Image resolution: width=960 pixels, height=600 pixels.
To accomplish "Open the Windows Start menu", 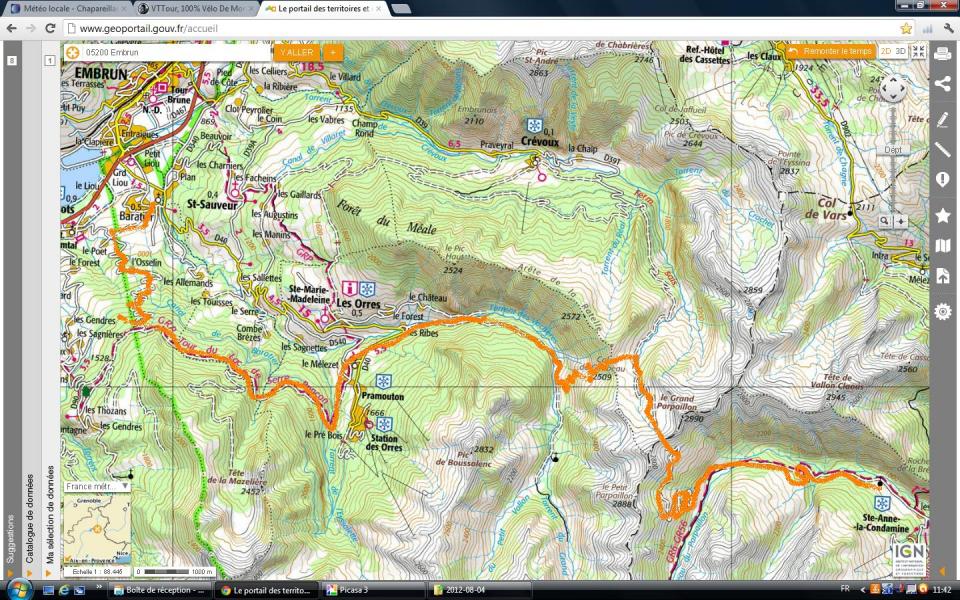I will tap(18, 590).
